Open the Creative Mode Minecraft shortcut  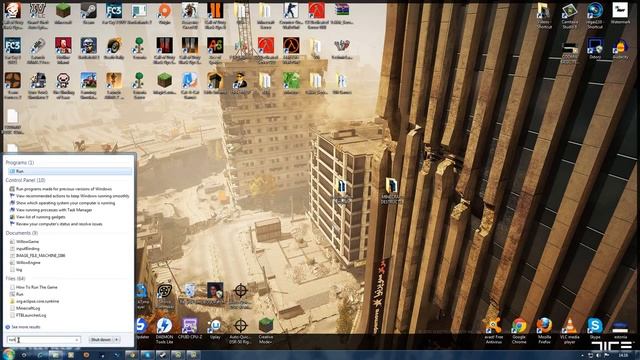point(266,331)
